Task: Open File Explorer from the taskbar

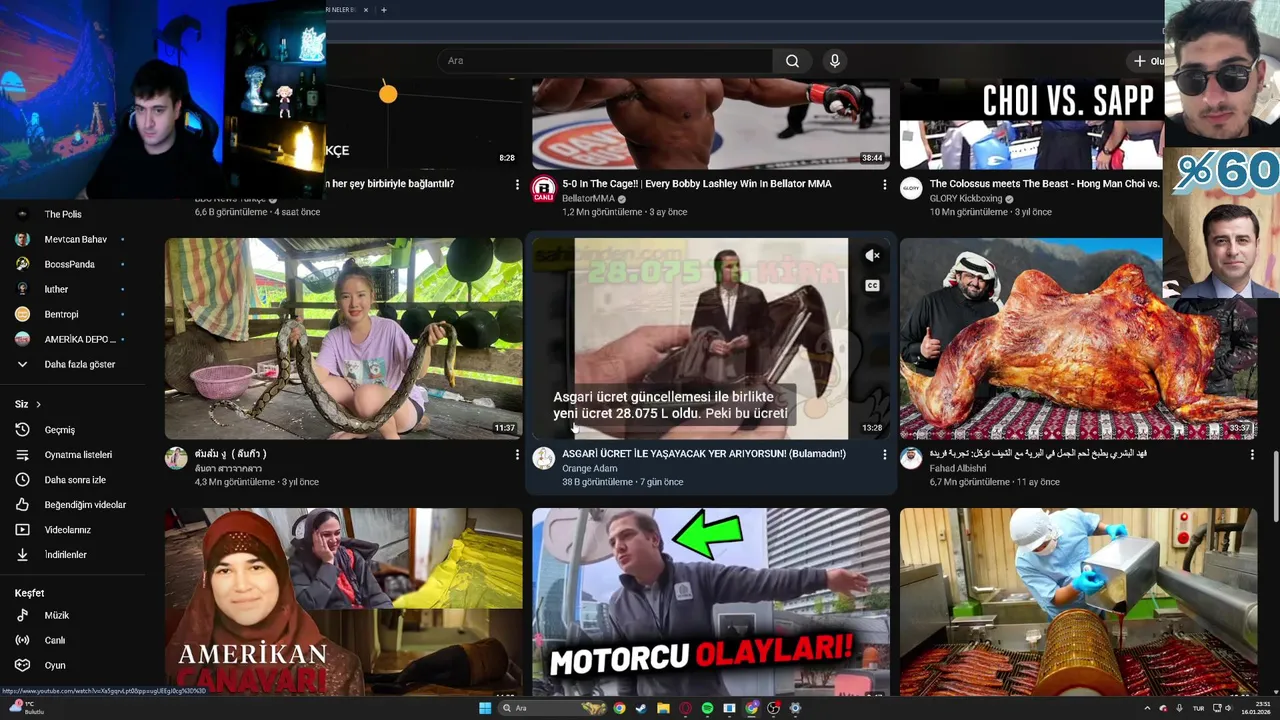Action: pos(663,708)
